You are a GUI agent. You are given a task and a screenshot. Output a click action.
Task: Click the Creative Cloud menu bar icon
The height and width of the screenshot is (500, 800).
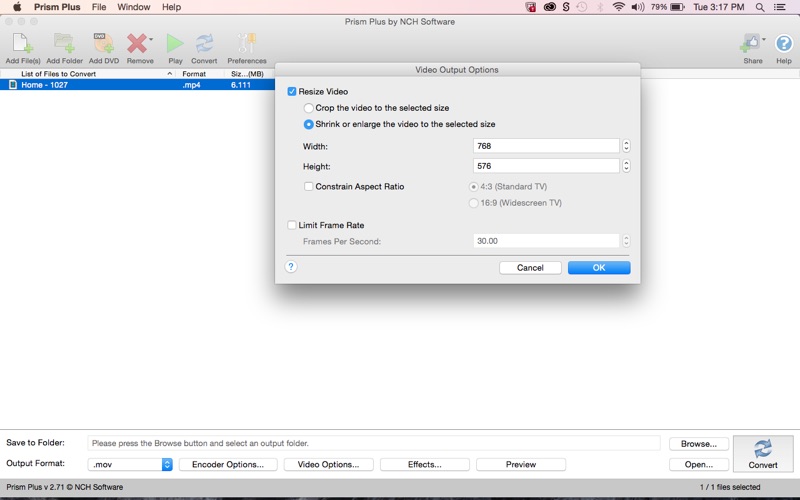(x=549, y=7)
